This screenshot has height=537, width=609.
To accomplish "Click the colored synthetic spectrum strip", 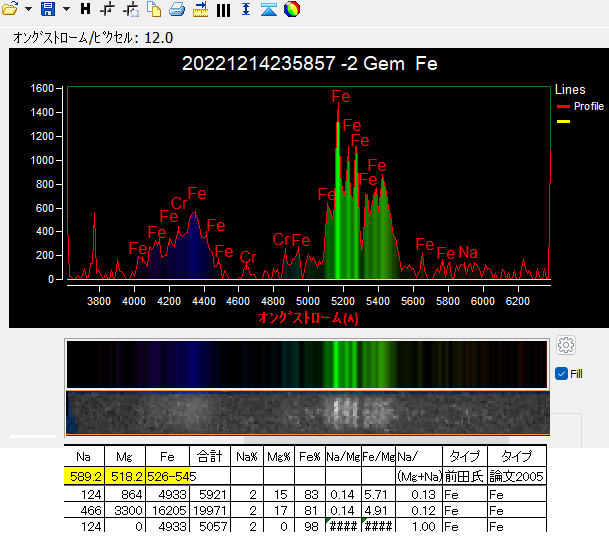I will coord(307,364).
